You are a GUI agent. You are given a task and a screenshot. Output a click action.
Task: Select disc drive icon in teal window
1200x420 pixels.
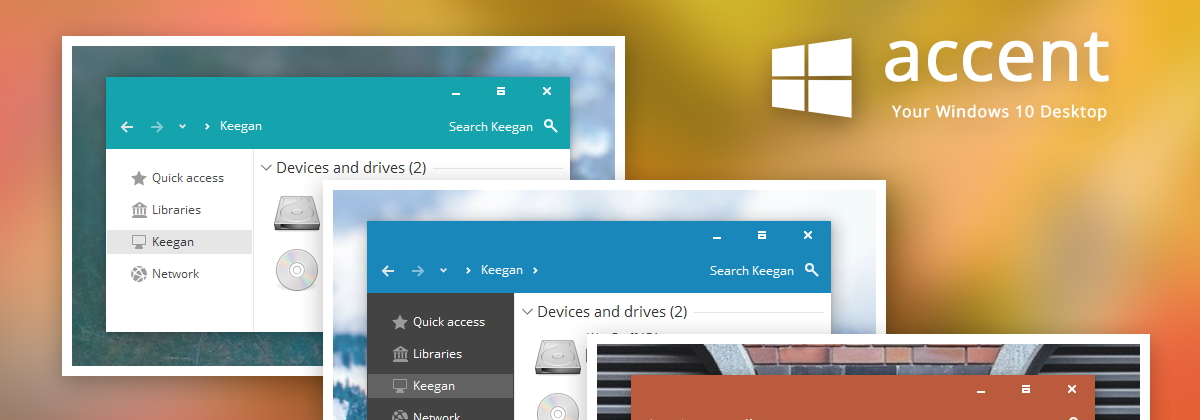pyautogui.click(x=297, y=271)
